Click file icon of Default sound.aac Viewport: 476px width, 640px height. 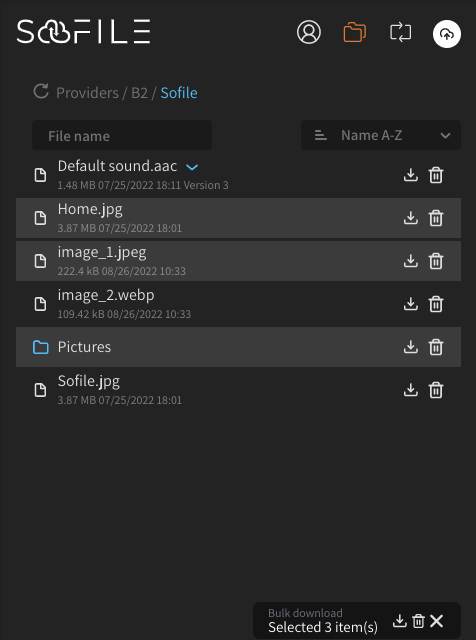click(x=40, y=175)
